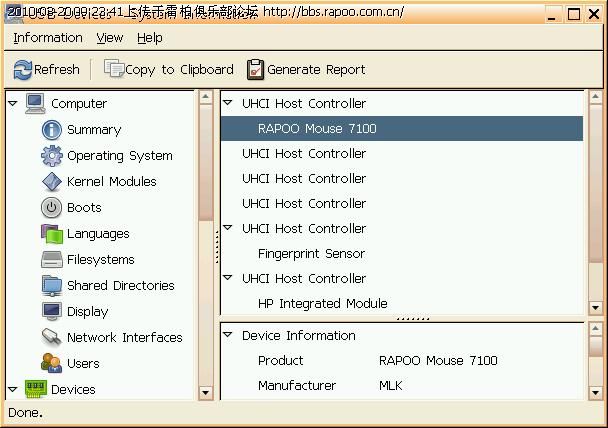Click the Manufacturer value MLK

[x=390, y=386]
